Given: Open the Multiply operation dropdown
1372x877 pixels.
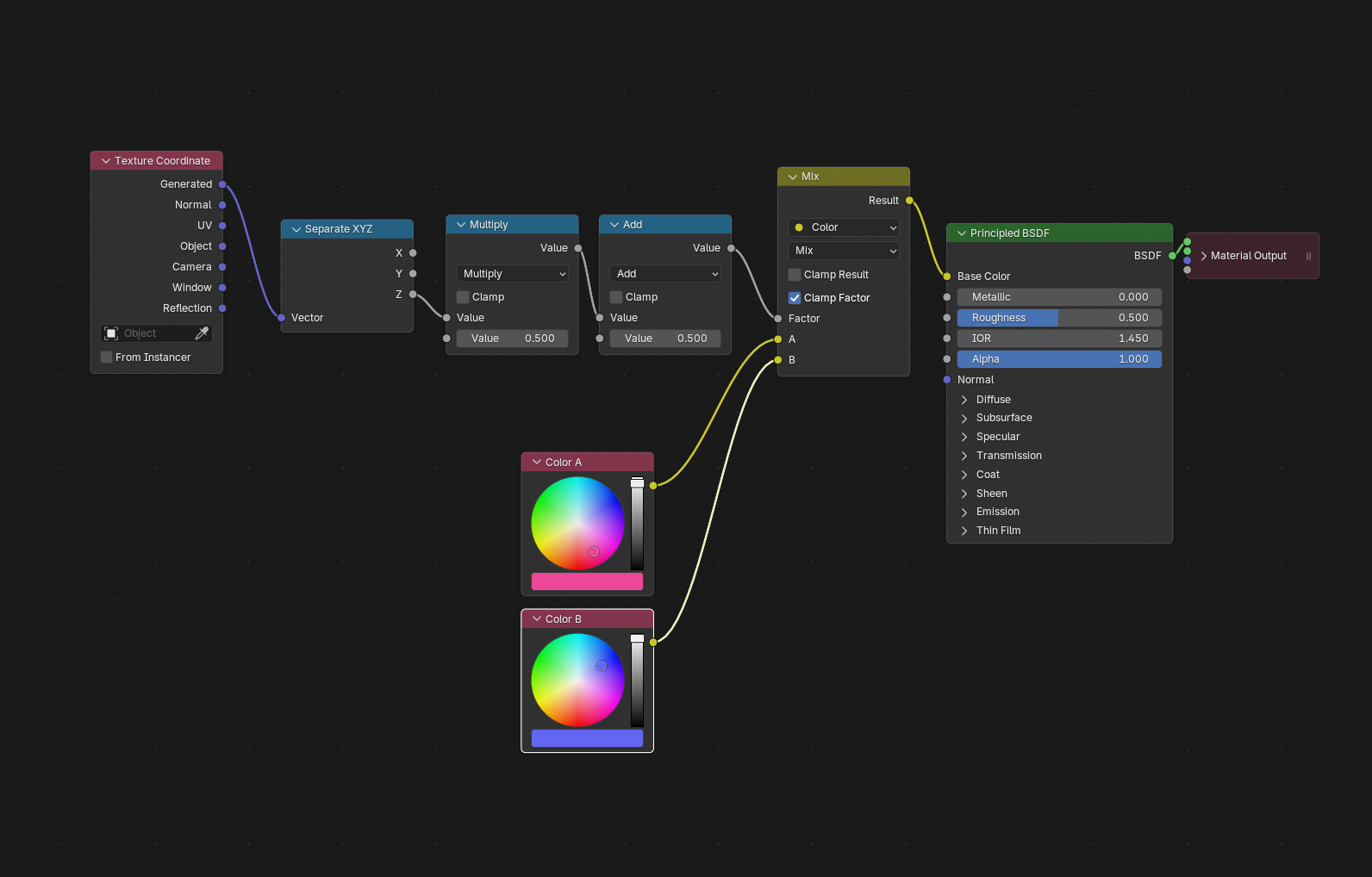Looking at the screenshot, I should click(x=513, y=274).
